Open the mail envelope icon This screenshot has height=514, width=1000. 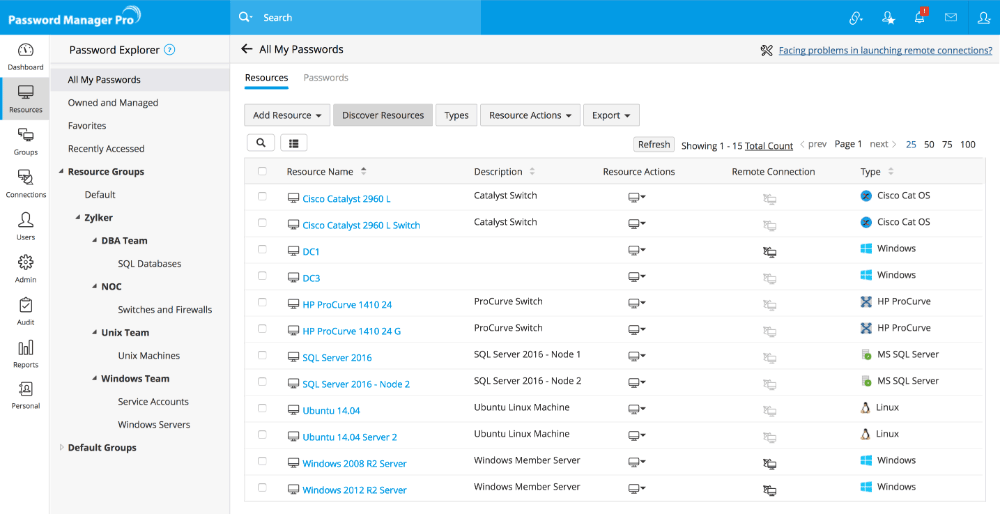(951, 17)
